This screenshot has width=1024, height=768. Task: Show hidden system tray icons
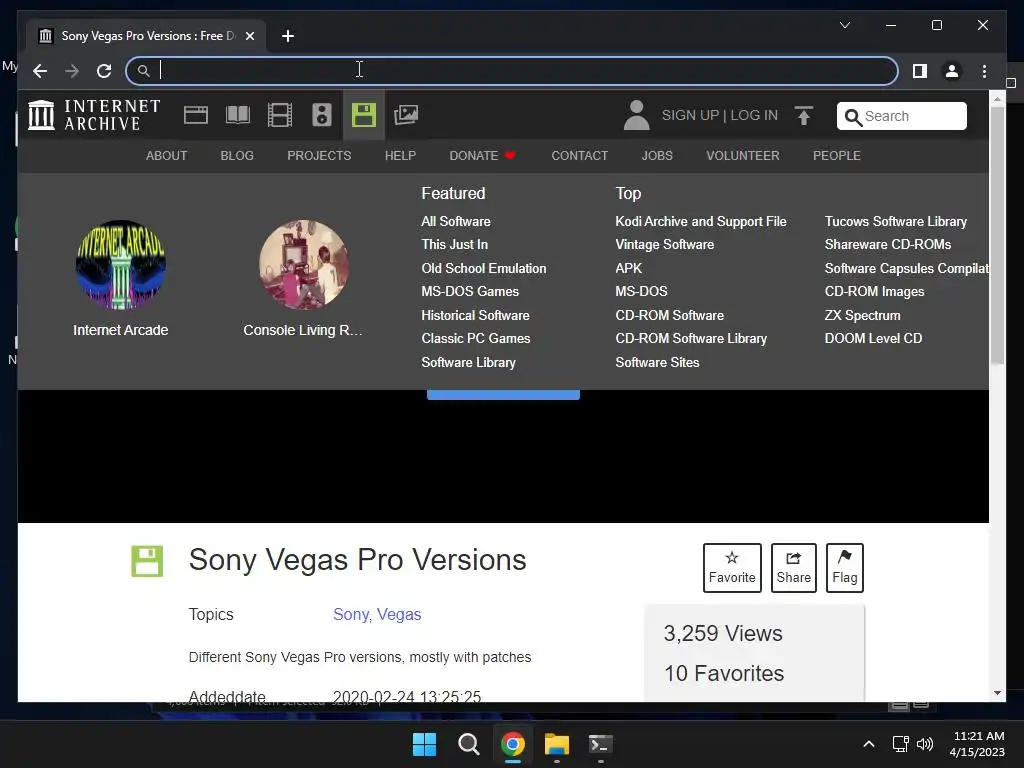(x=869, y=744)
